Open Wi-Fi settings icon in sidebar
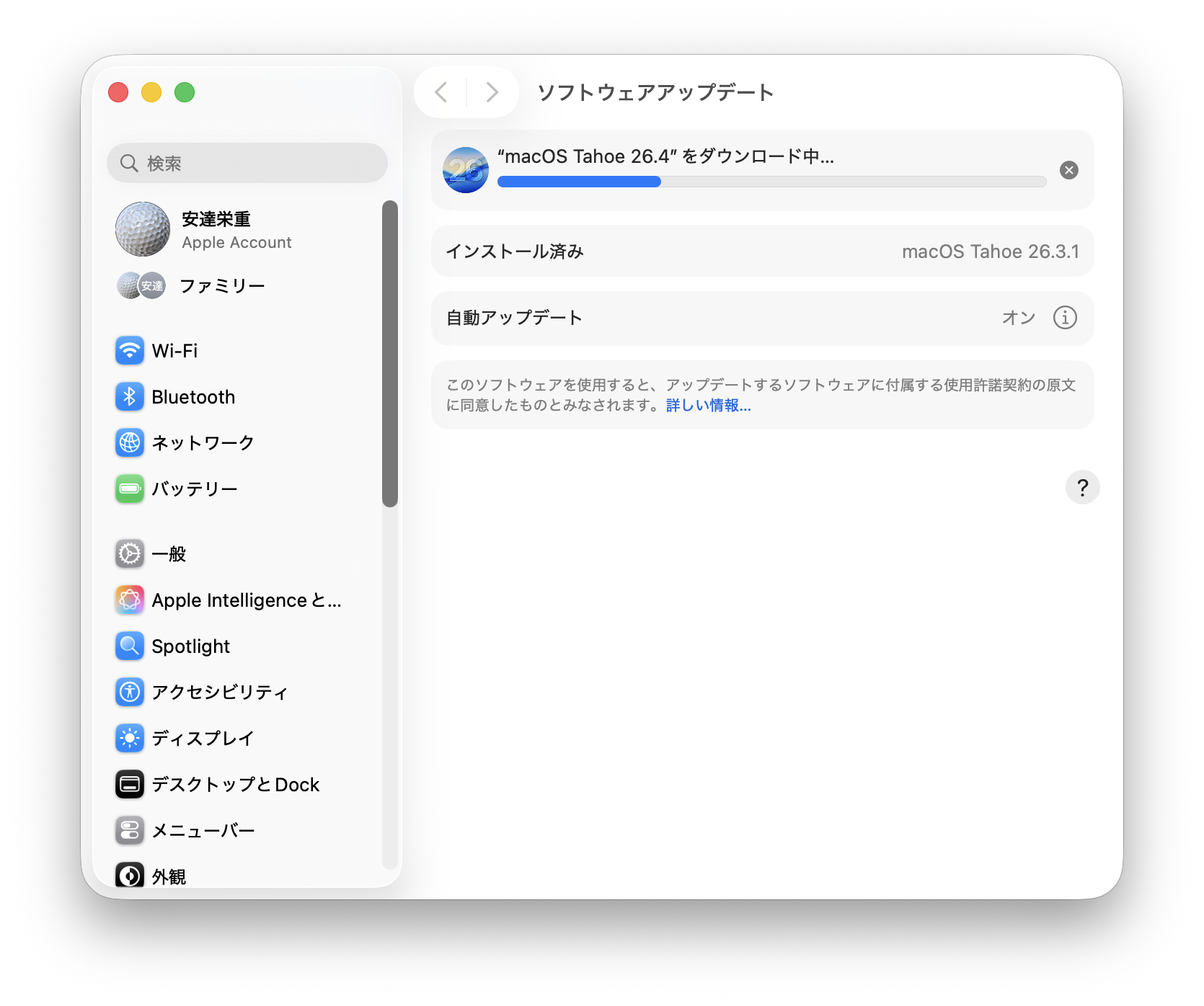Image resolution: width=1204 pixels, height=1006 pixels. tap(130, 351)
